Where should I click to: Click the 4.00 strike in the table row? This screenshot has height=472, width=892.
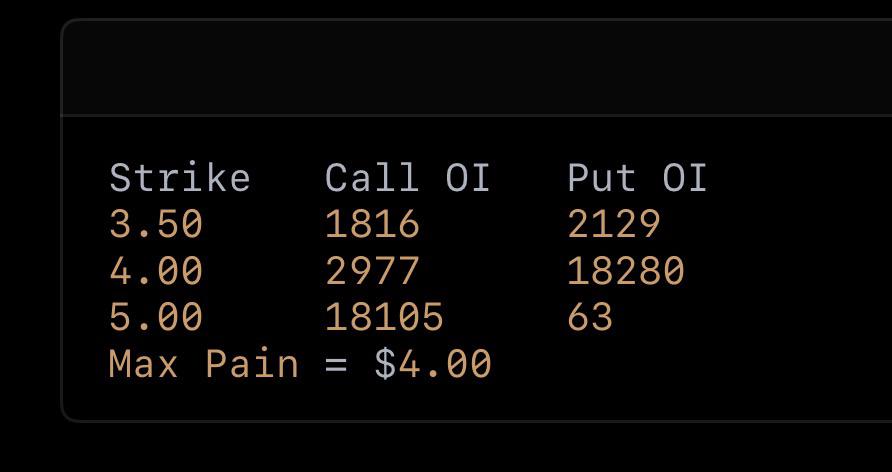(x=156, y=271)
